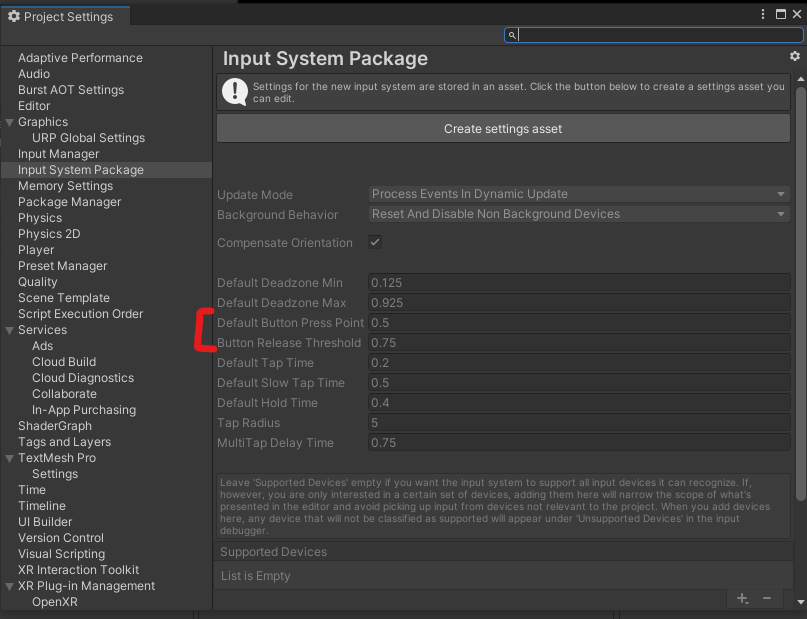Click the Default Deadzone Min field
This screenshot has width=807, height=619.
click(x=579, y=282)
